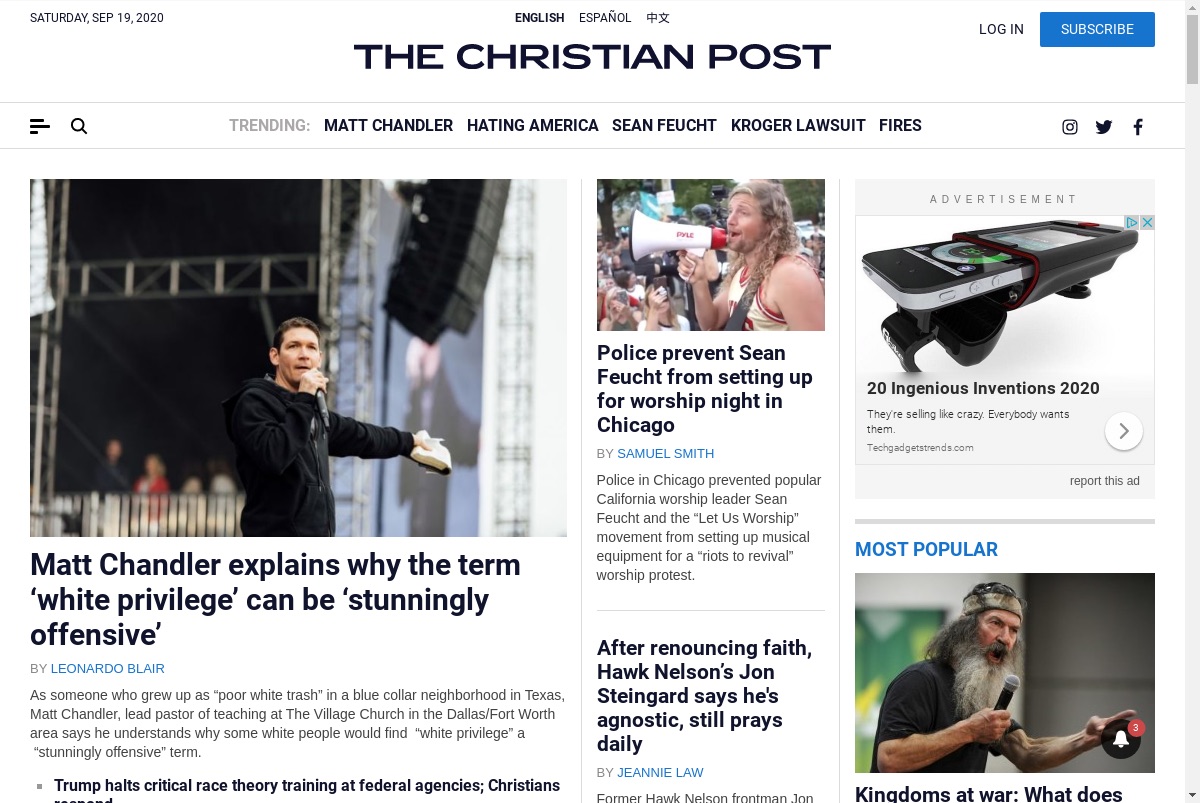This screenshot has width=1200, height=803.
Task: Click the Subscribe button
Action: (x=1097, y=29)
